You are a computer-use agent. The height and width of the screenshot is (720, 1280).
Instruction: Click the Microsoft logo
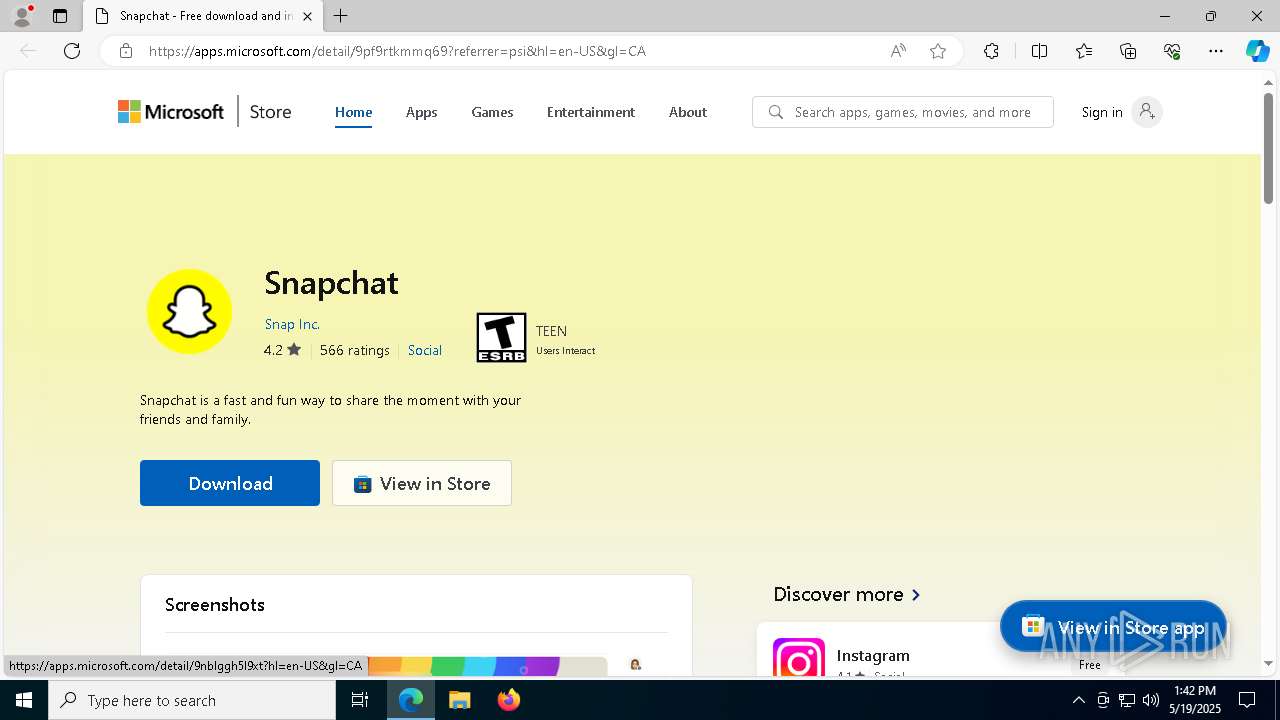click(171, 112)
